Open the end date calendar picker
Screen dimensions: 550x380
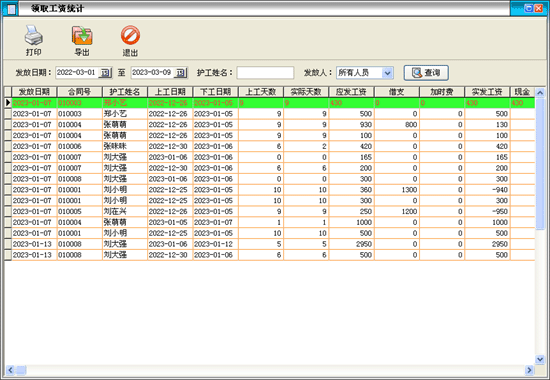(181, 73)
